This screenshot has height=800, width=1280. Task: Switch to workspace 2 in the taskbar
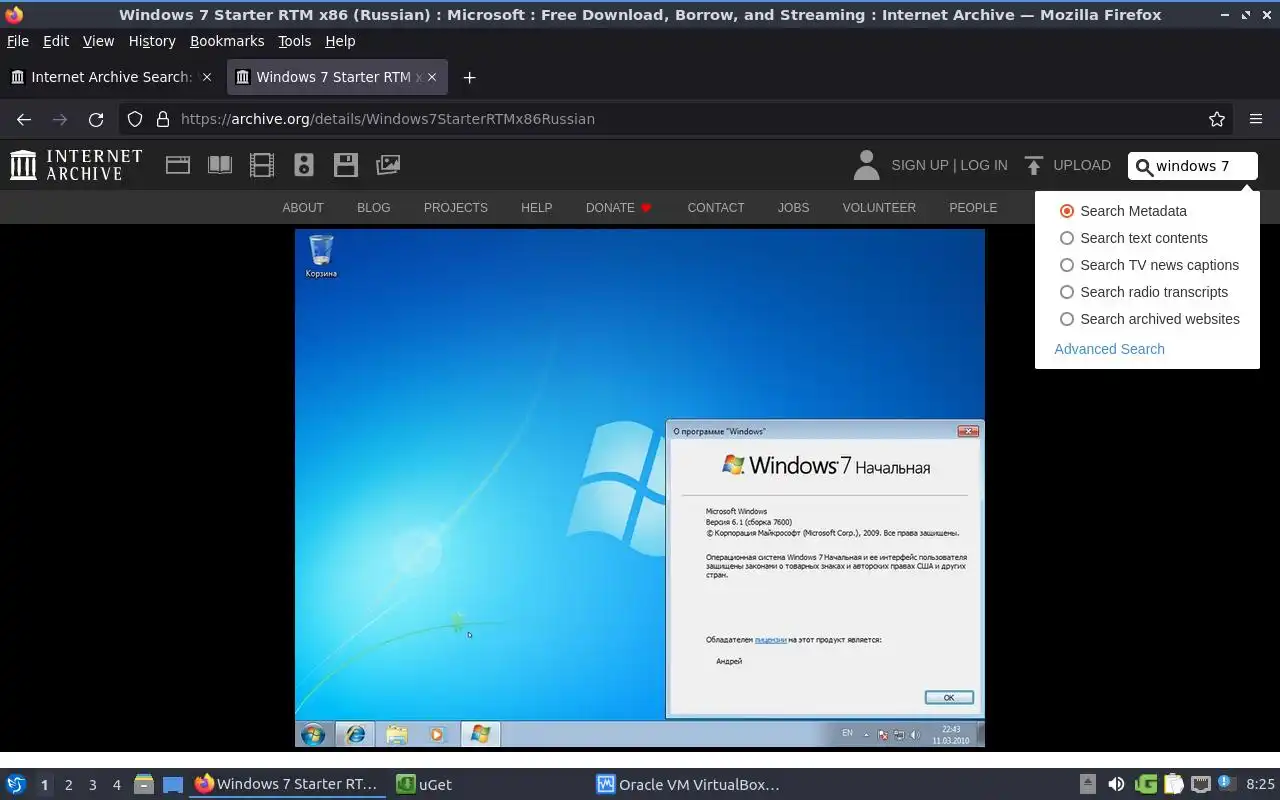[x=69, y=785]
